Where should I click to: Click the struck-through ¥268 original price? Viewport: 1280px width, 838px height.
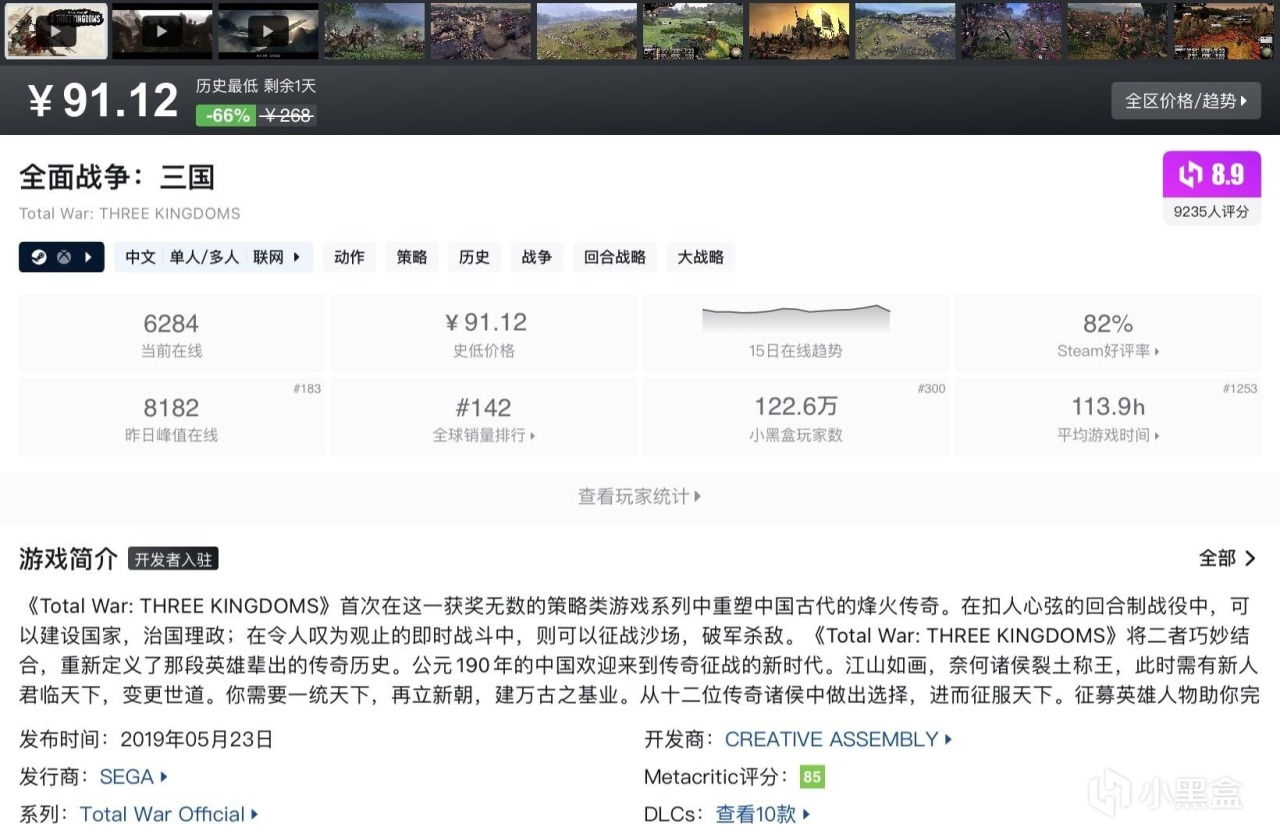(288, 116)
